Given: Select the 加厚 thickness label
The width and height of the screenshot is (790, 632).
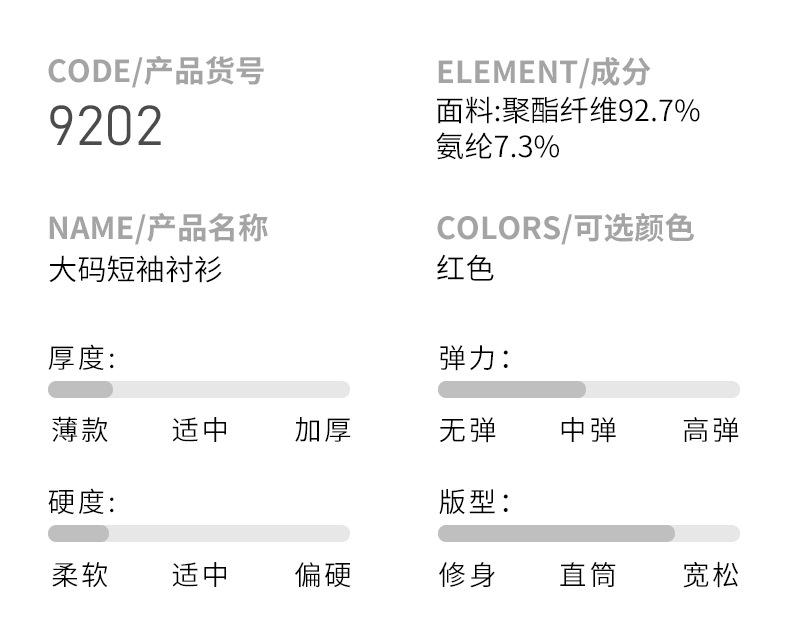Looking at the screenshot, I should pos(322,431).
